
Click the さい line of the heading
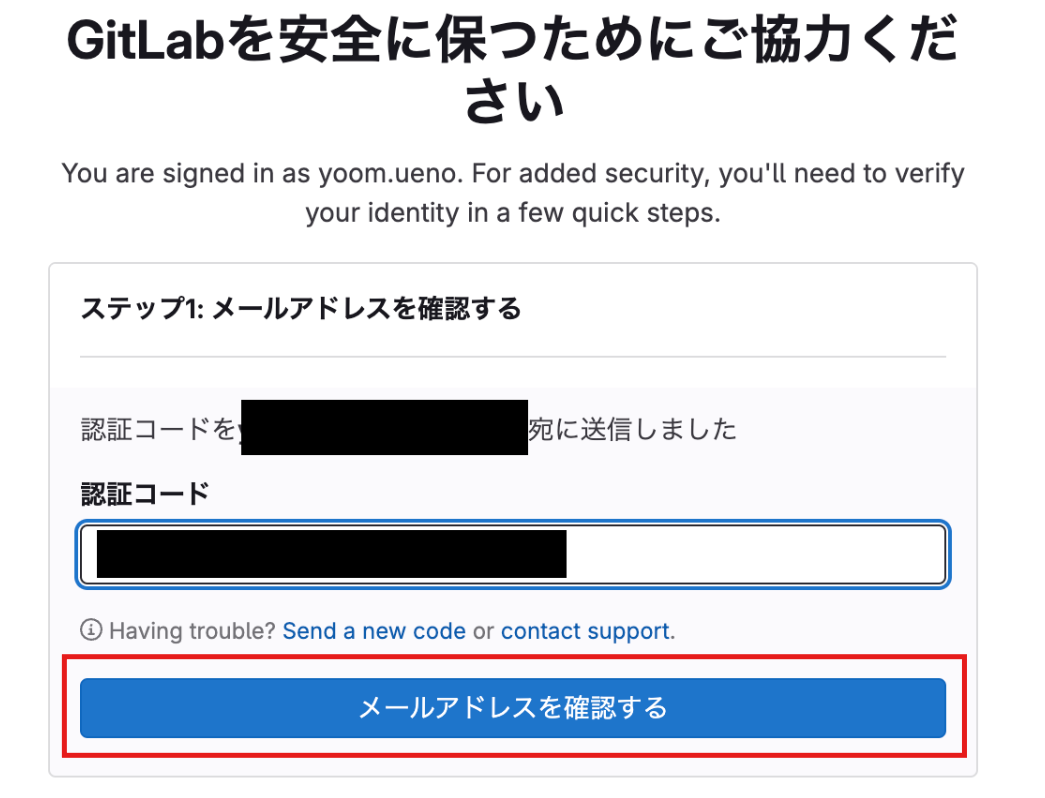point(514,104)
